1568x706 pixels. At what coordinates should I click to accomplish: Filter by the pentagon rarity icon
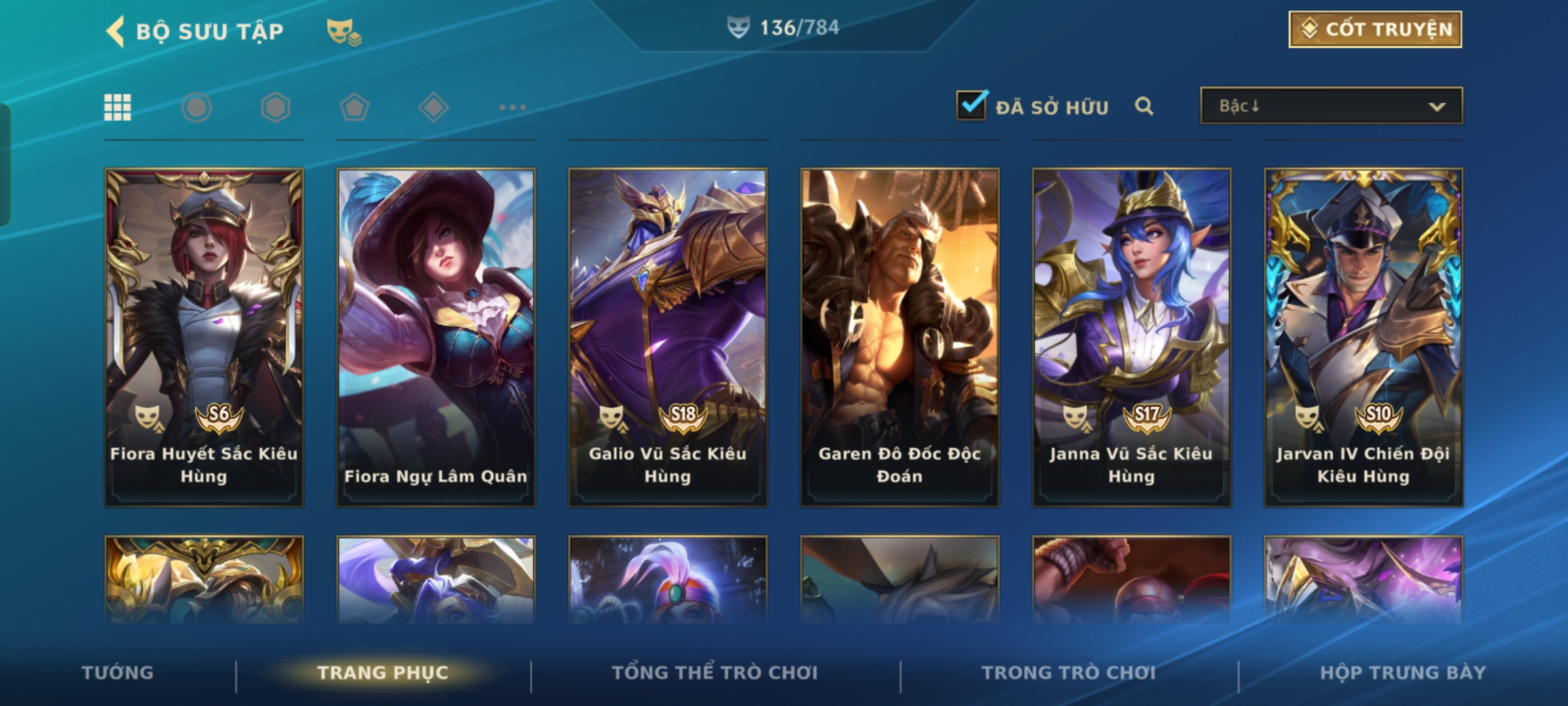(x=355, y=107)
